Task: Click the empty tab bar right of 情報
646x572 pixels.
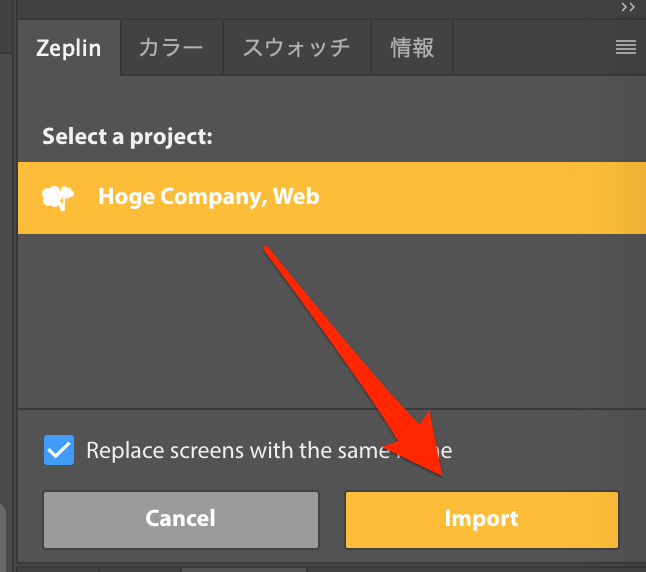Action: [530, 48]
